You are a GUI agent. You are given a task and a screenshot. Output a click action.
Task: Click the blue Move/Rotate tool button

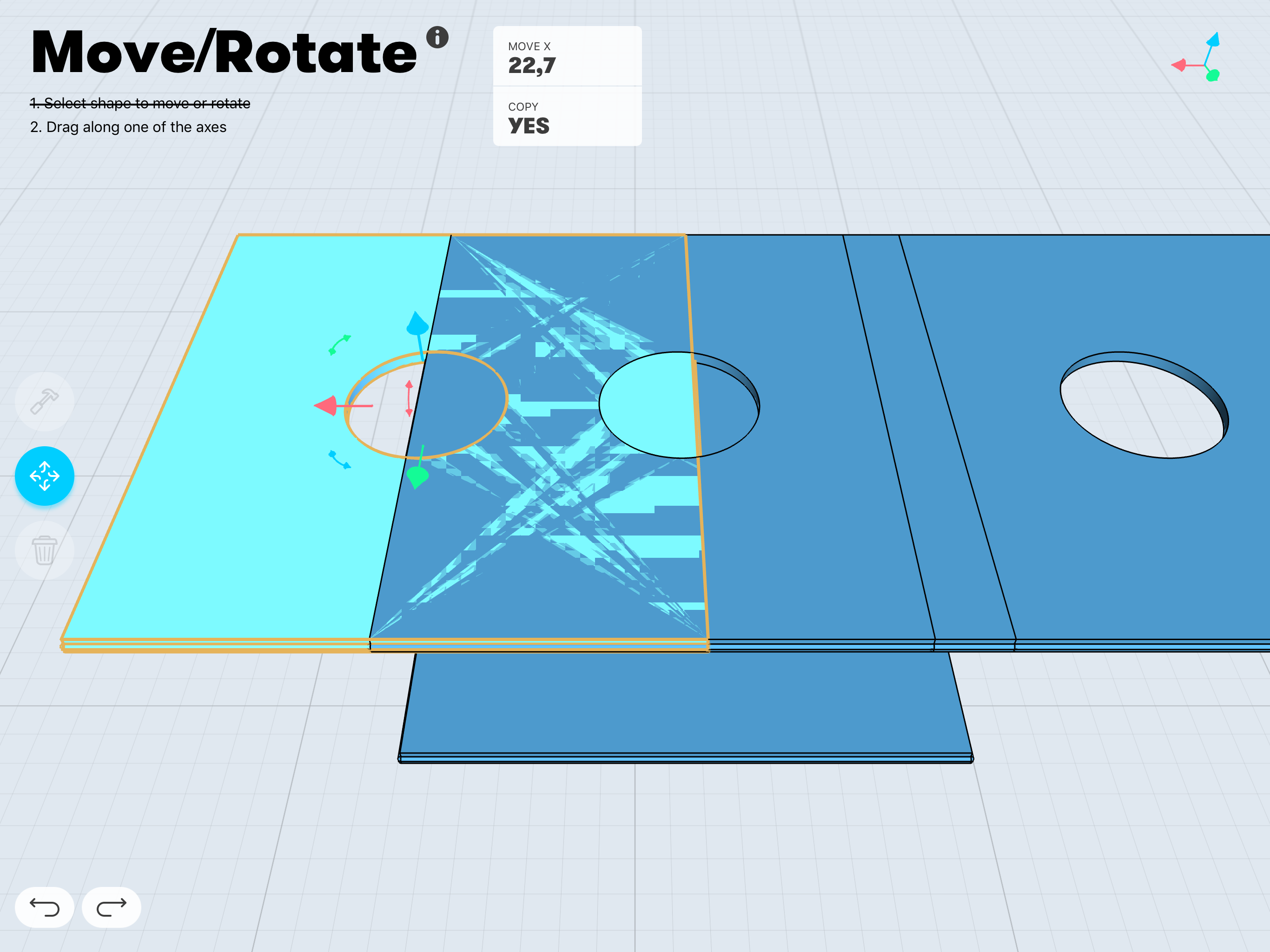pos(45,476)
